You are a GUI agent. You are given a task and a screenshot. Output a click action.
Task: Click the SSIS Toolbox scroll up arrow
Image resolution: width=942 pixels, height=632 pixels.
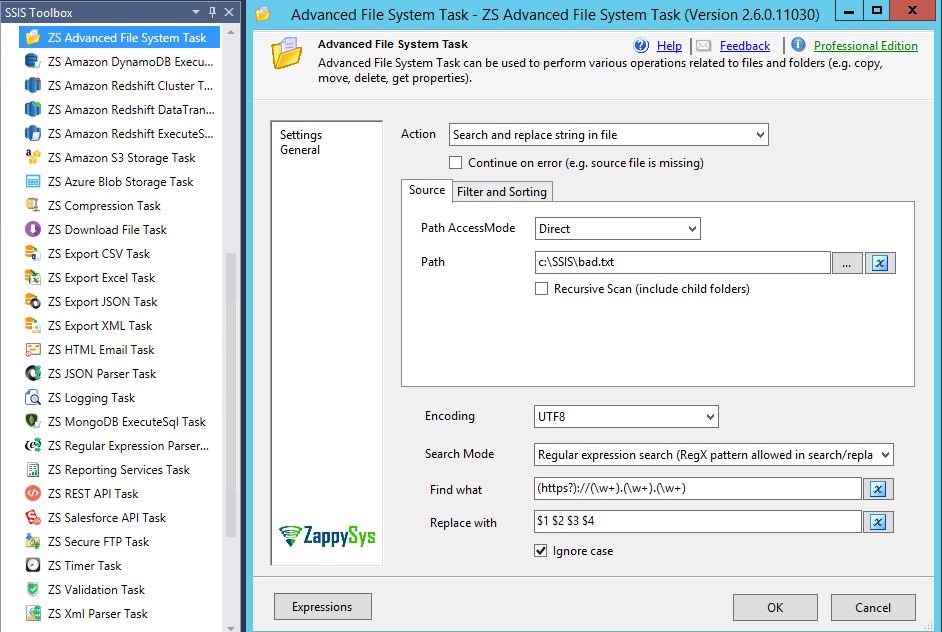[231, 32]
